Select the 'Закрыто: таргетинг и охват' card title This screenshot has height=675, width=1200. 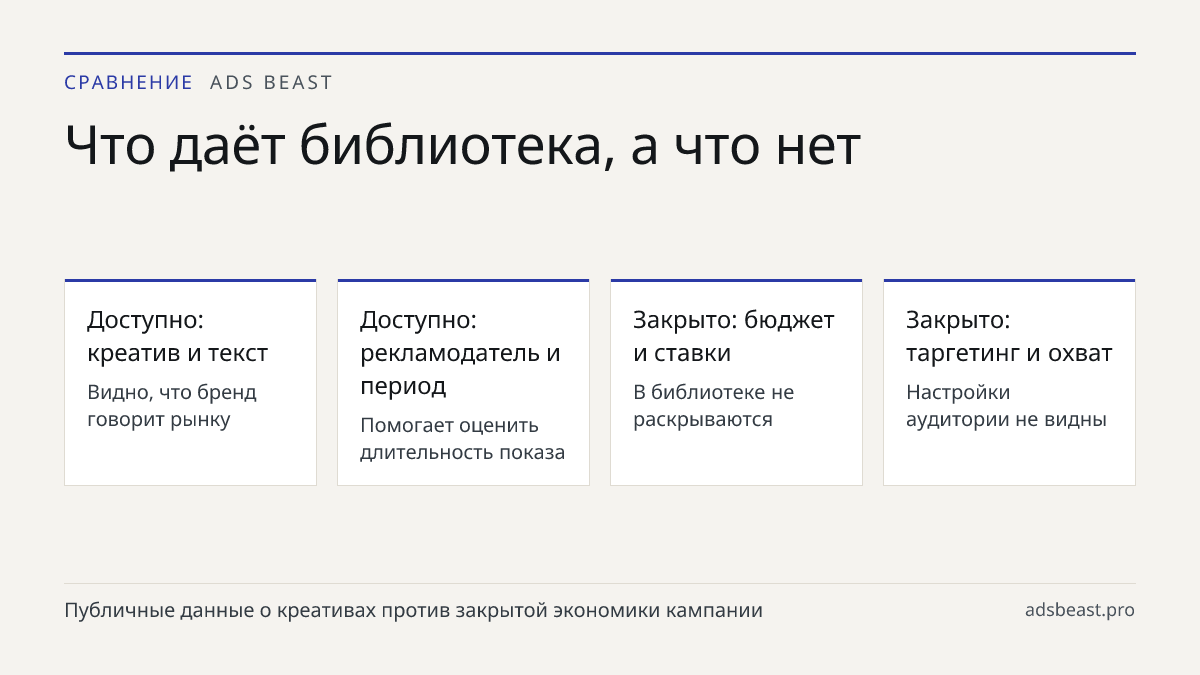[1009, 337]
